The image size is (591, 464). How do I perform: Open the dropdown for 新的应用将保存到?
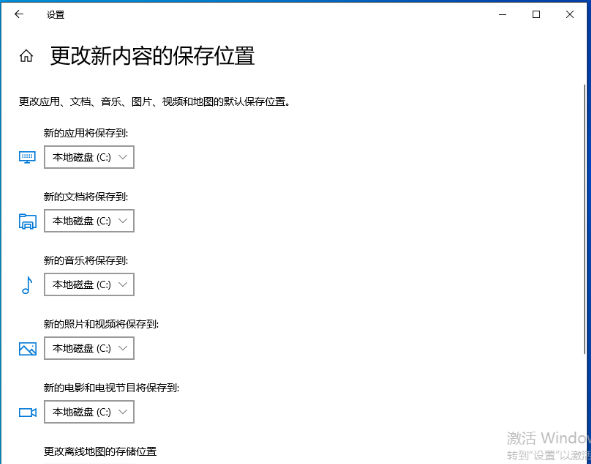89,157
